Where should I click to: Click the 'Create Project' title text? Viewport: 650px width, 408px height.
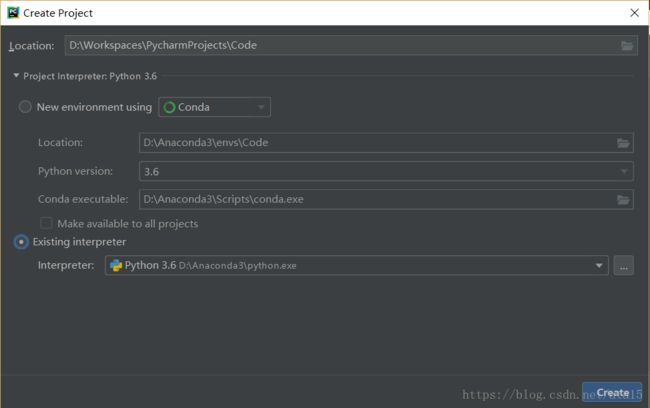(x=58, y=13)
